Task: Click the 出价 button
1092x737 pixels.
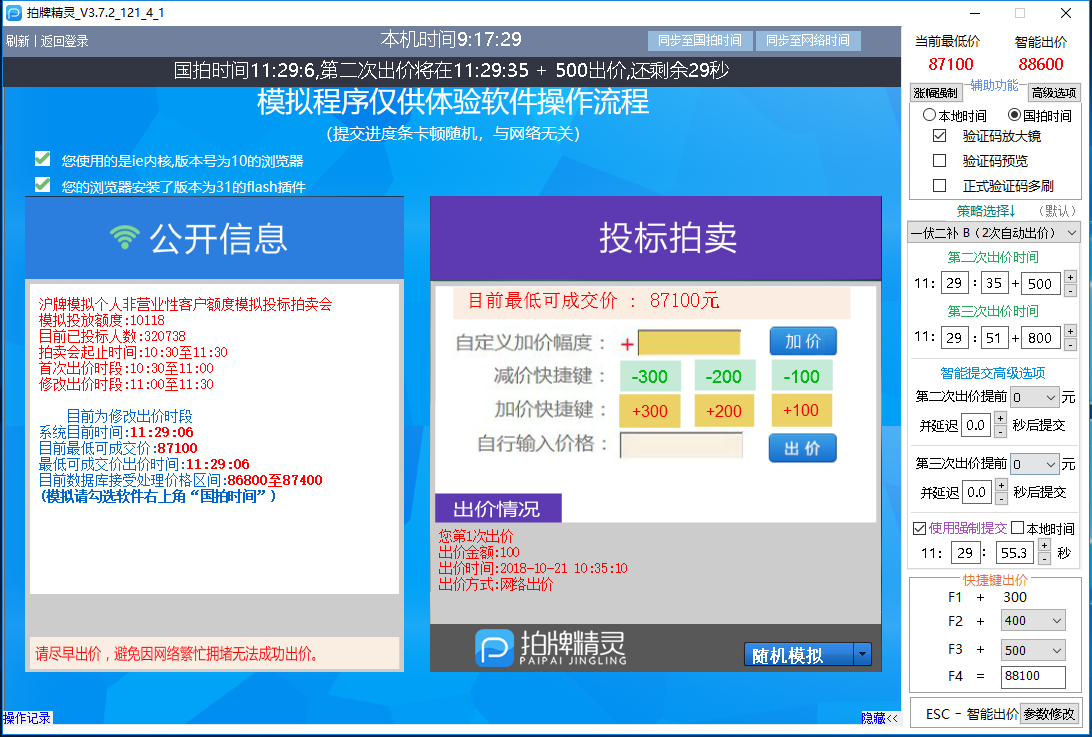Action: 802,448
